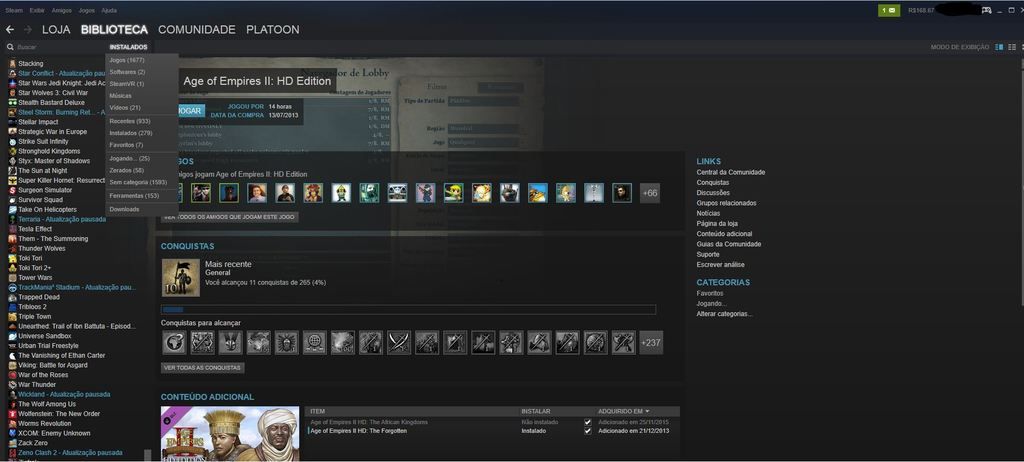1024x462 pixels.
Task: Open the Amigos menu
Action: (61, 10)
